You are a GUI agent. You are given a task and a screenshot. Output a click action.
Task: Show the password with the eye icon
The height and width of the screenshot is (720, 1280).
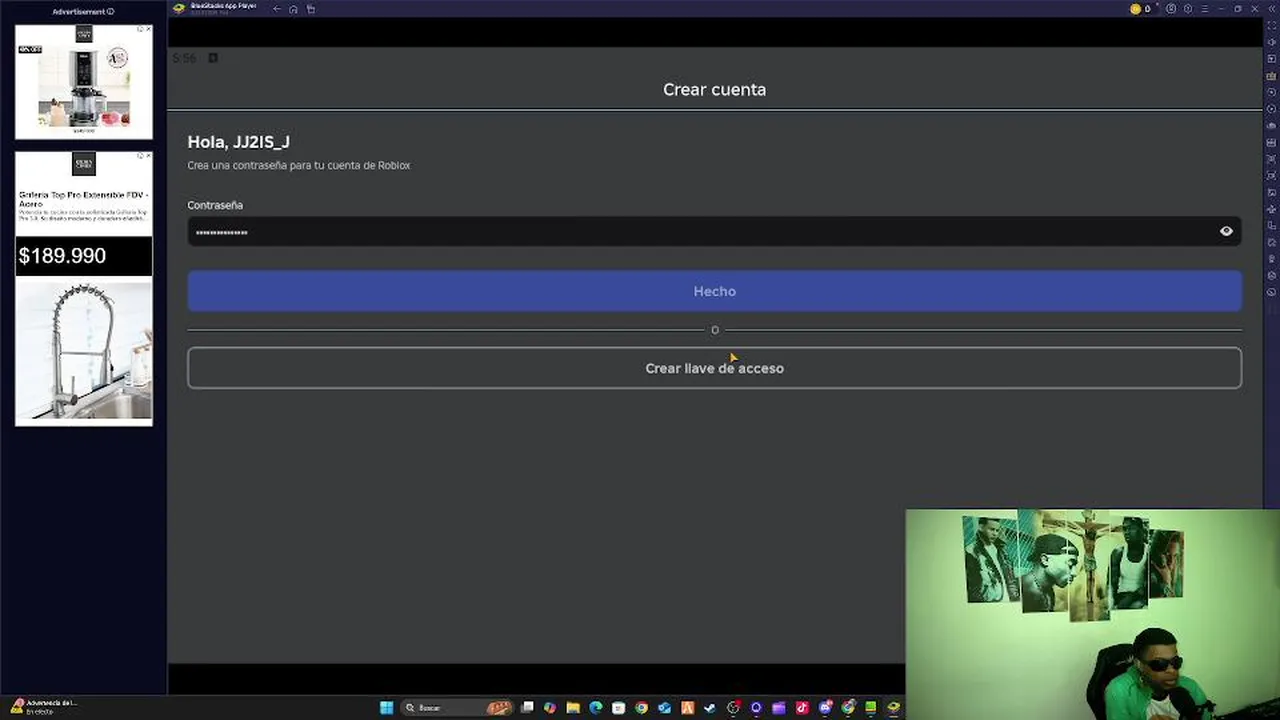pyautogui.click(x=1226, y=231)
